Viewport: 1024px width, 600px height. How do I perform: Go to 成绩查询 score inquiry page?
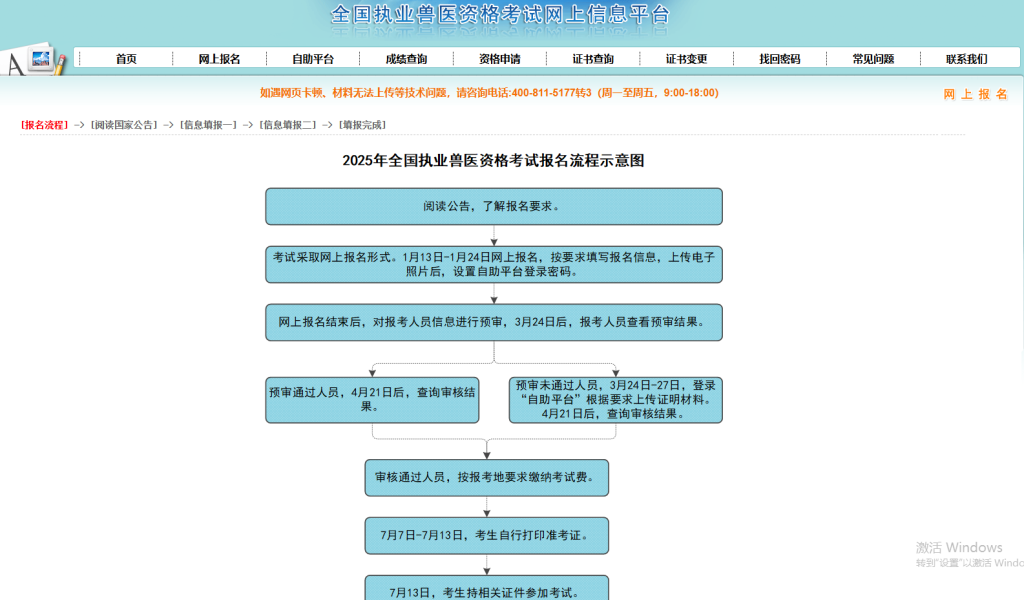(405, 57)
